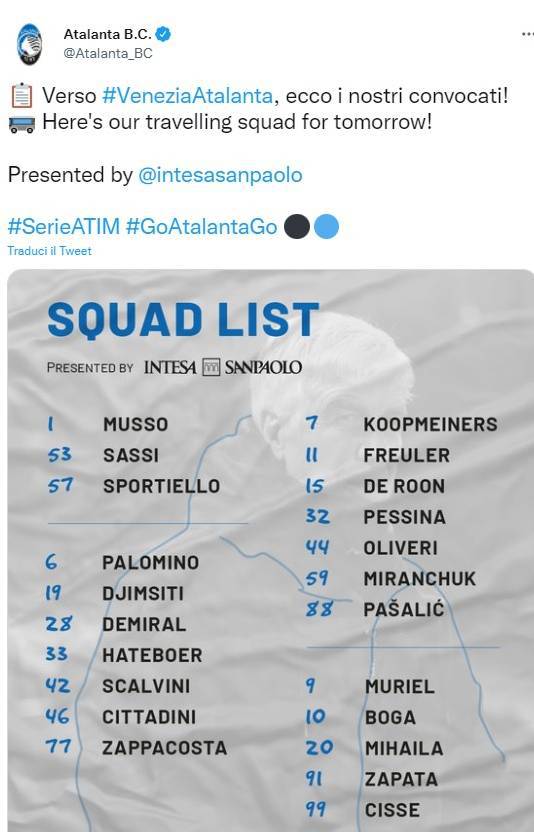Image resolution: width=534 pixels, height=832 pixels.
Task: Open the #SerieATIM hashtag
Action: click(64, 227)
